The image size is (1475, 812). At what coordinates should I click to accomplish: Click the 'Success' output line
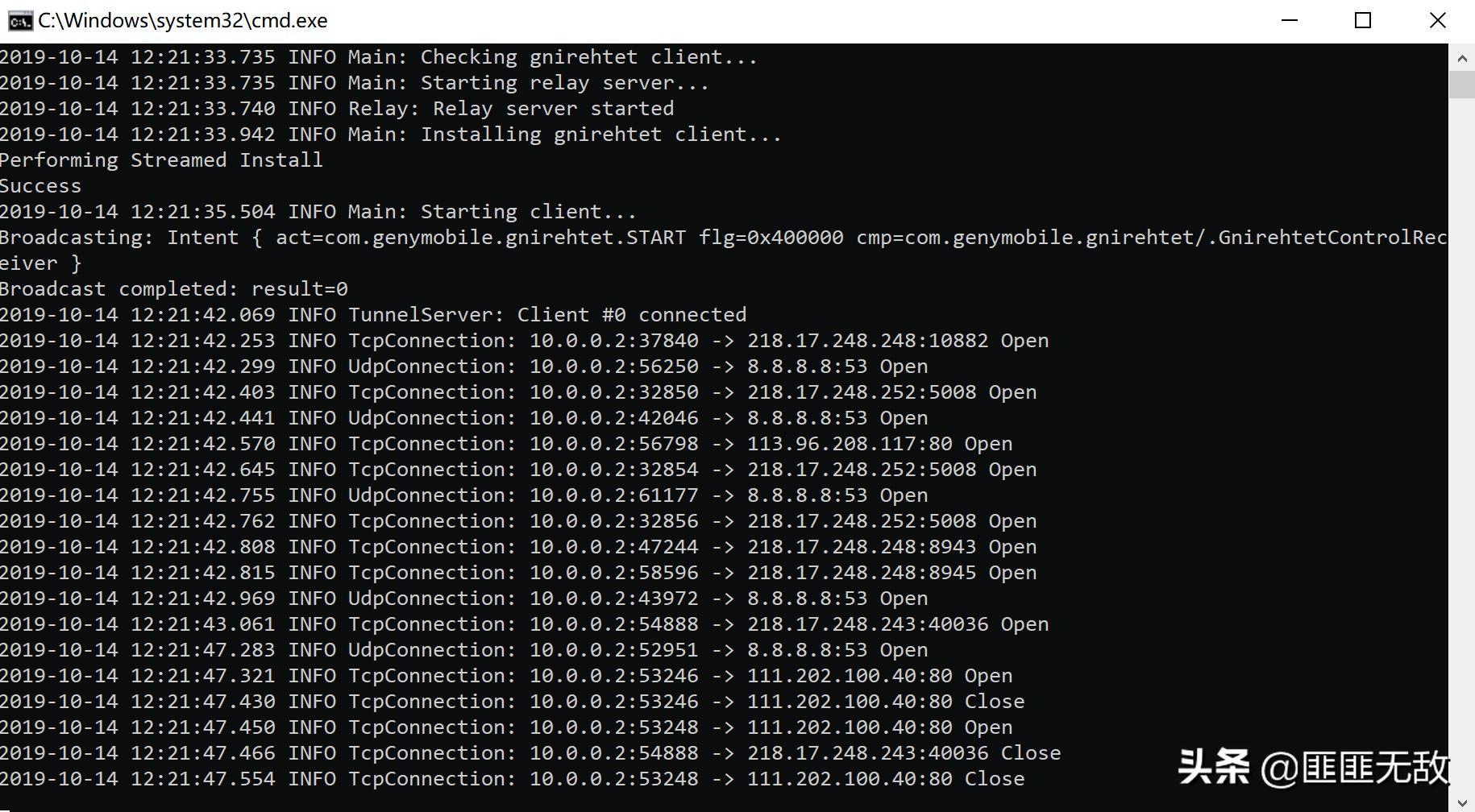[40, 186]
